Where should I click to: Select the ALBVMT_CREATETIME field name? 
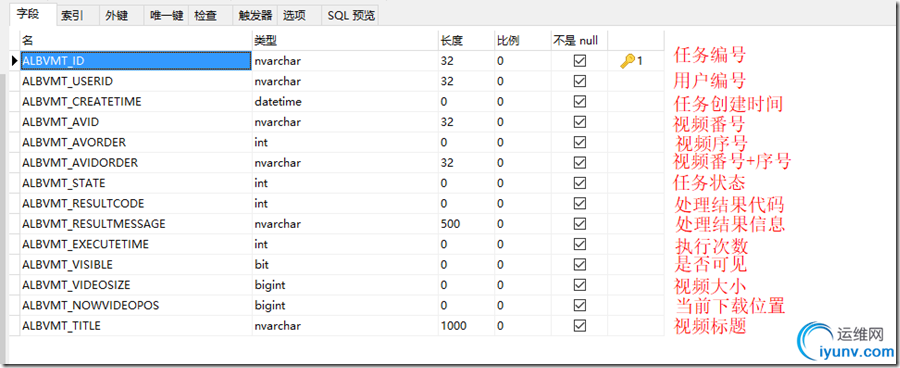[82, 102]
